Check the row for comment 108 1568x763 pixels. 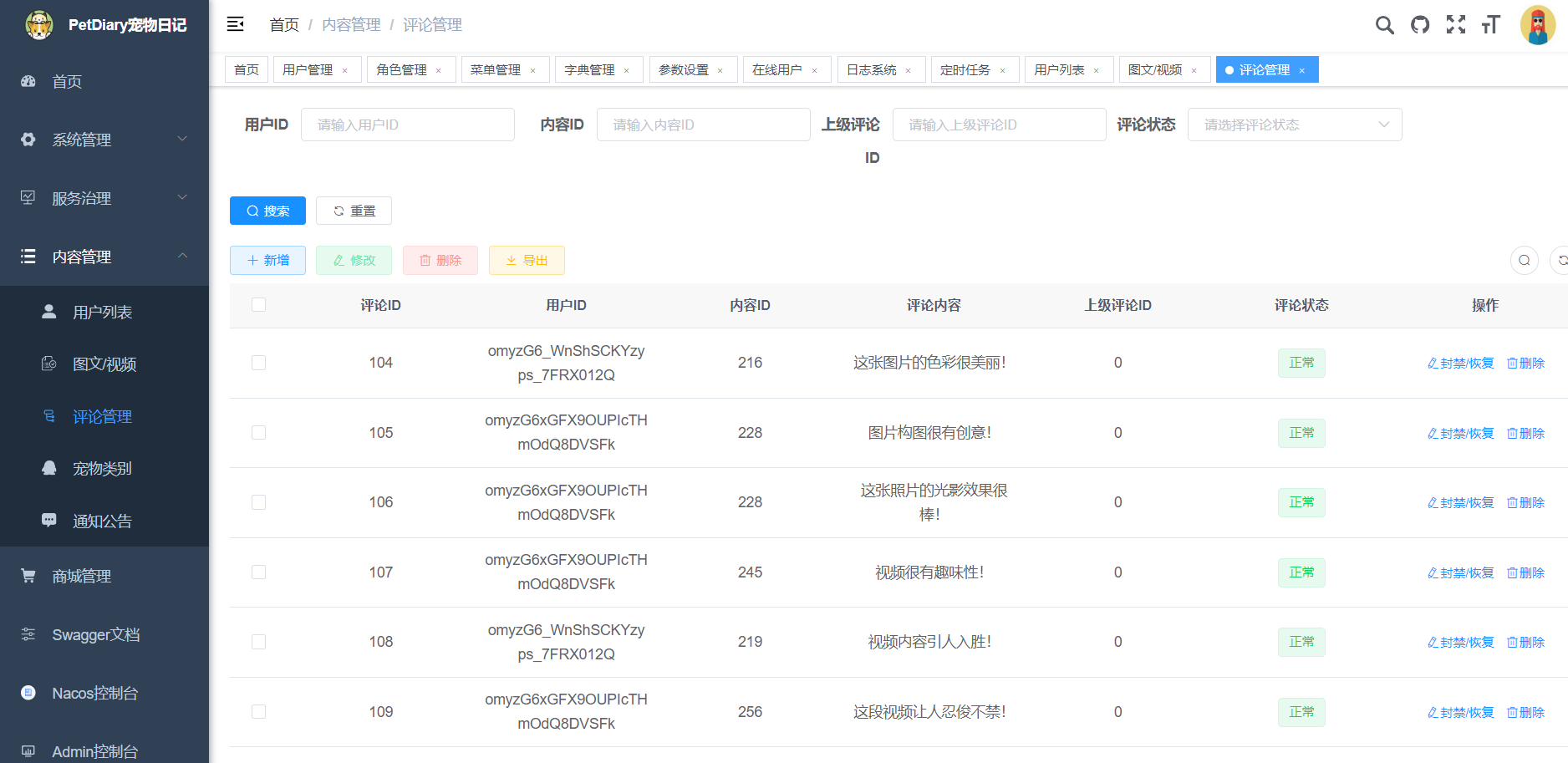259,642
